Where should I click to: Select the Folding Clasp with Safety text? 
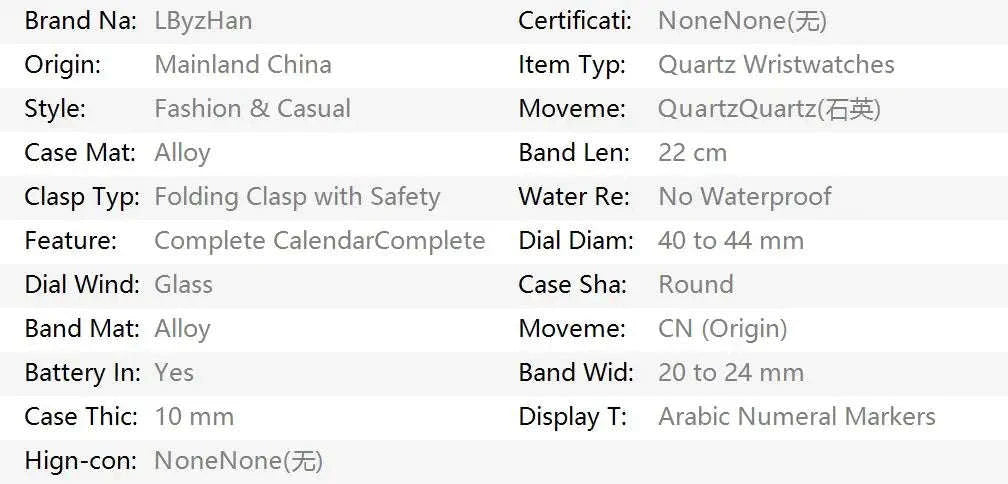(x=297, y=197)
